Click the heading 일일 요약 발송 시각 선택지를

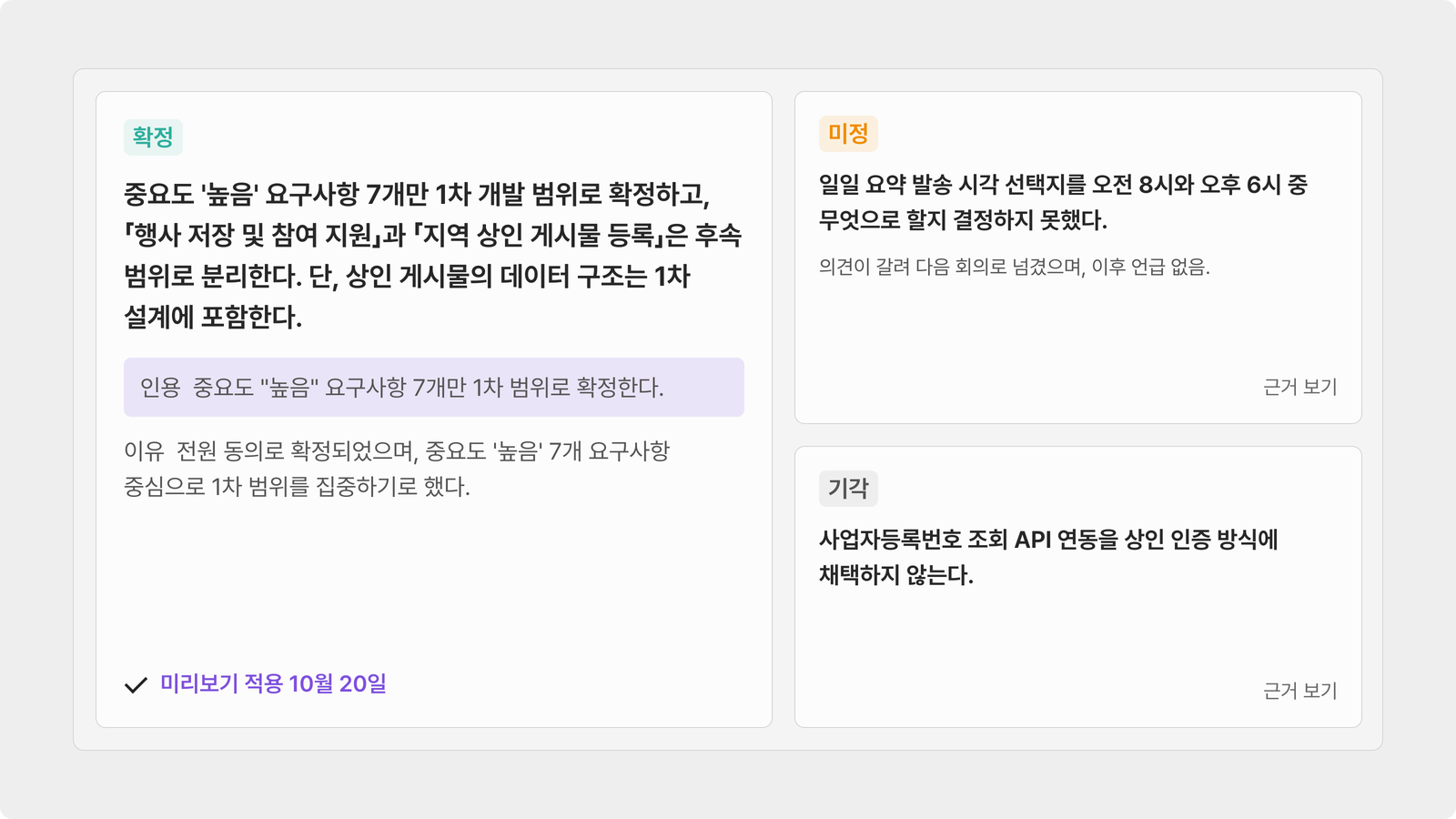coord(1063,202)
